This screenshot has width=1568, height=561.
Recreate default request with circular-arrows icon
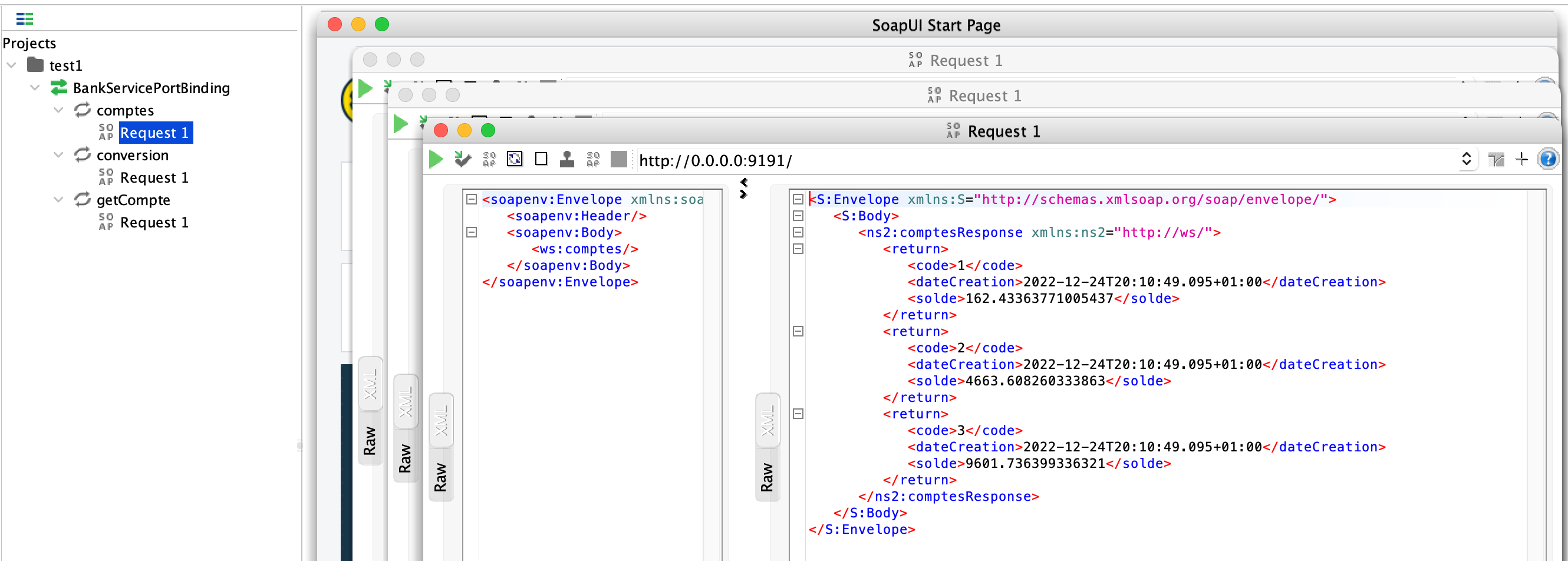pos(515,160)
